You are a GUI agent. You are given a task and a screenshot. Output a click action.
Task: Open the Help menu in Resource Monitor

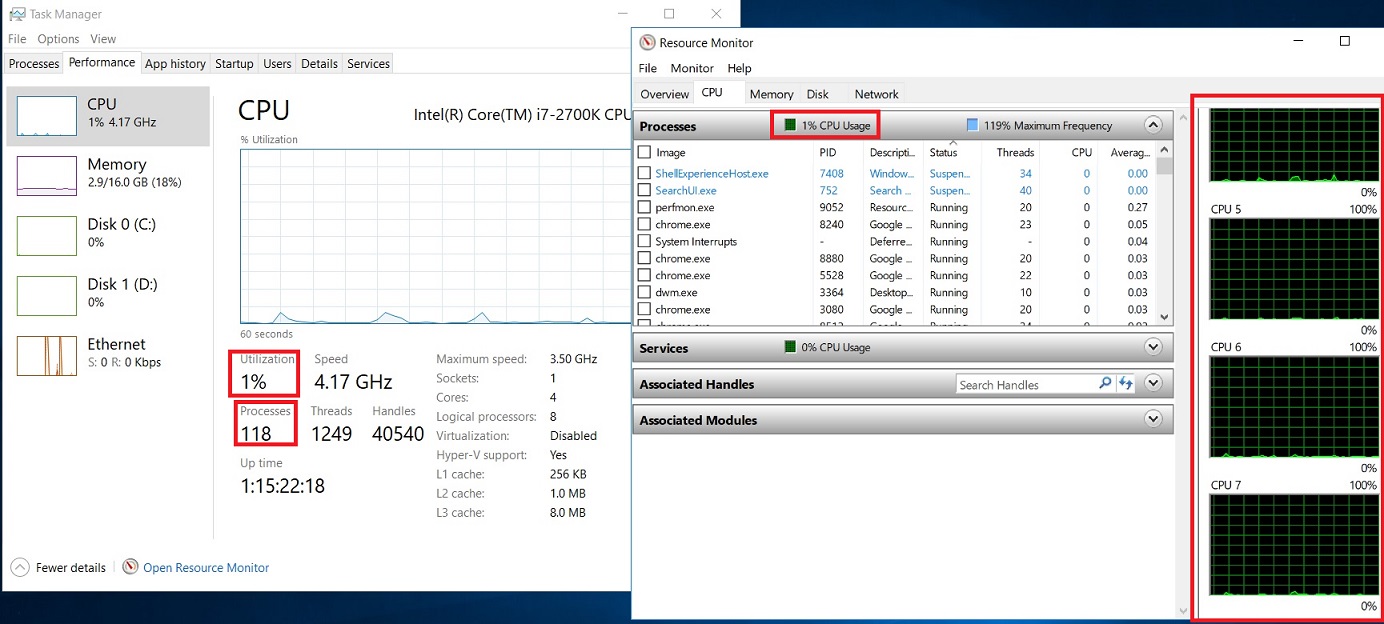[739, 68]
